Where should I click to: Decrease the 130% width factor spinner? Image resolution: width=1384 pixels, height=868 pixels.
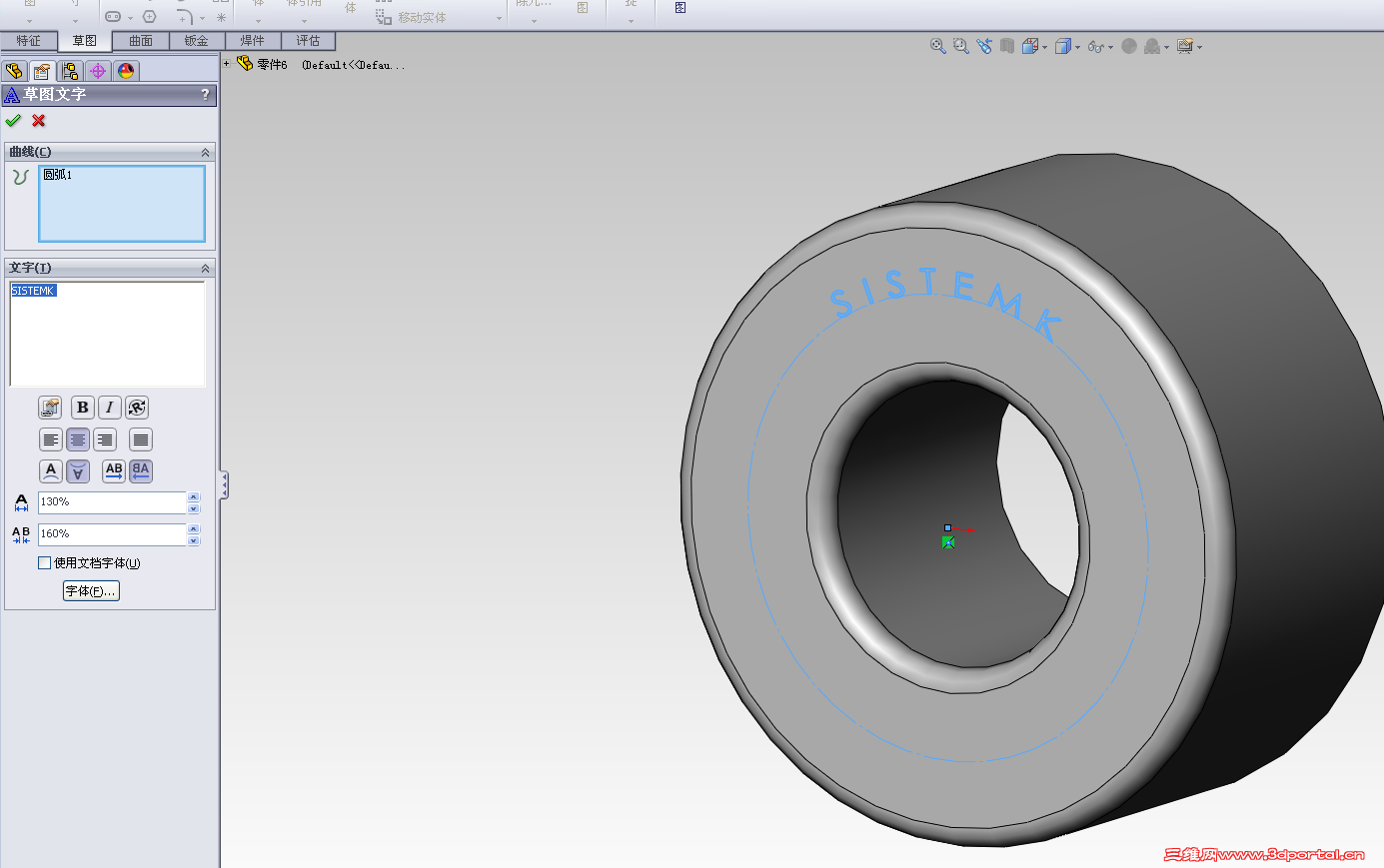pyautogui.click(x=194, y=508)
